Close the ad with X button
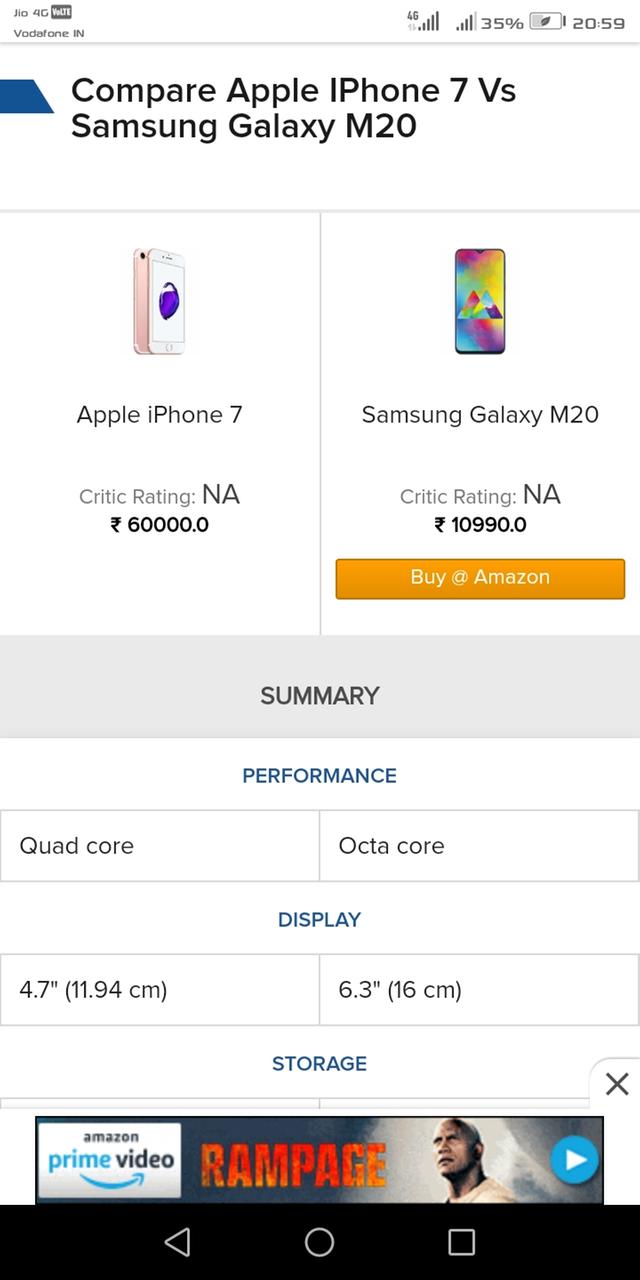 tap(617, 1084)
